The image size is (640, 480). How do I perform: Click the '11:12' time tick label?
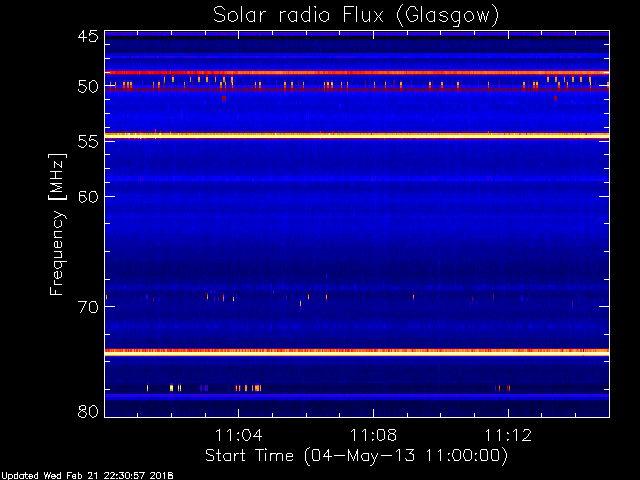tap(508, 435)
